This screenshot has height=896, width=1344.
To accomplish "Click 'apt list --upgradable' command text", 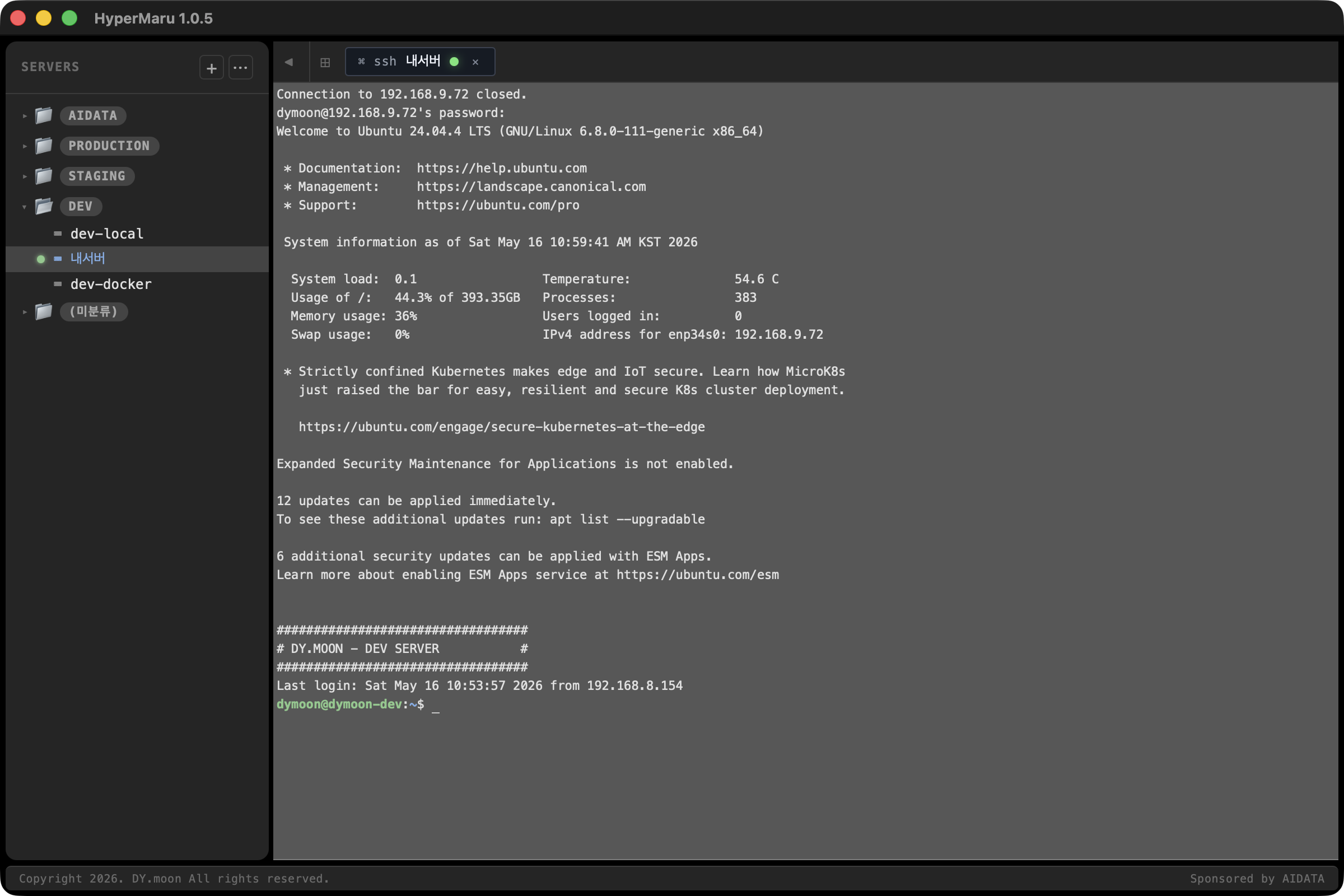I will coord(627,520).
